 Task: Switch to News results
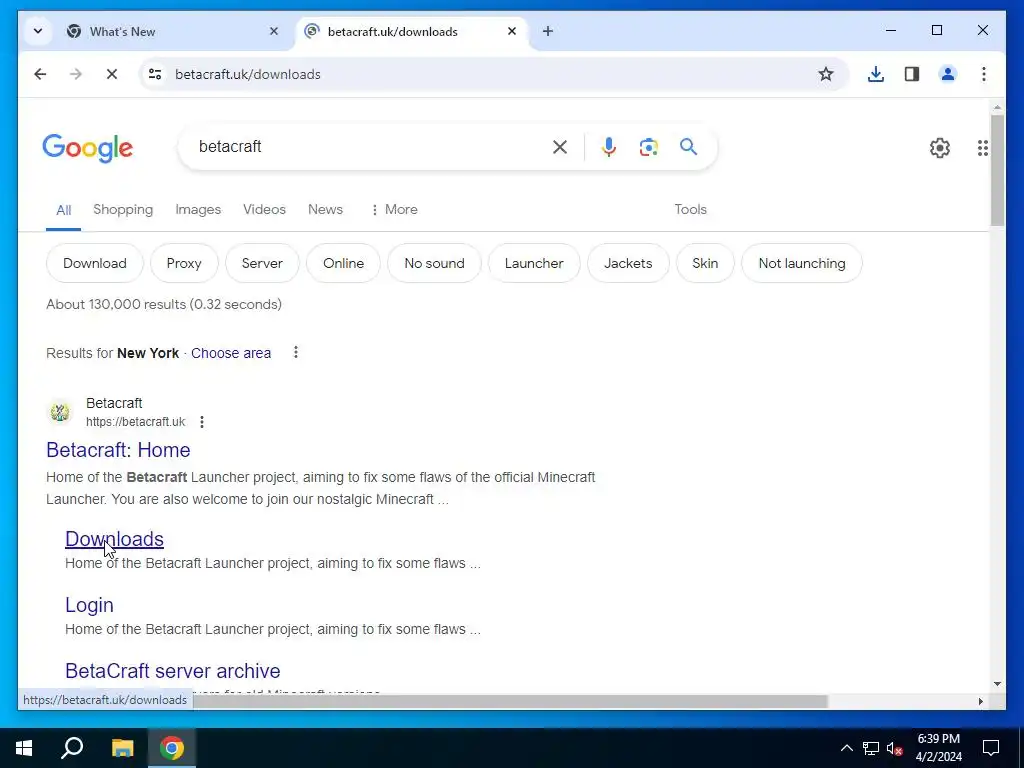[325, 210]
